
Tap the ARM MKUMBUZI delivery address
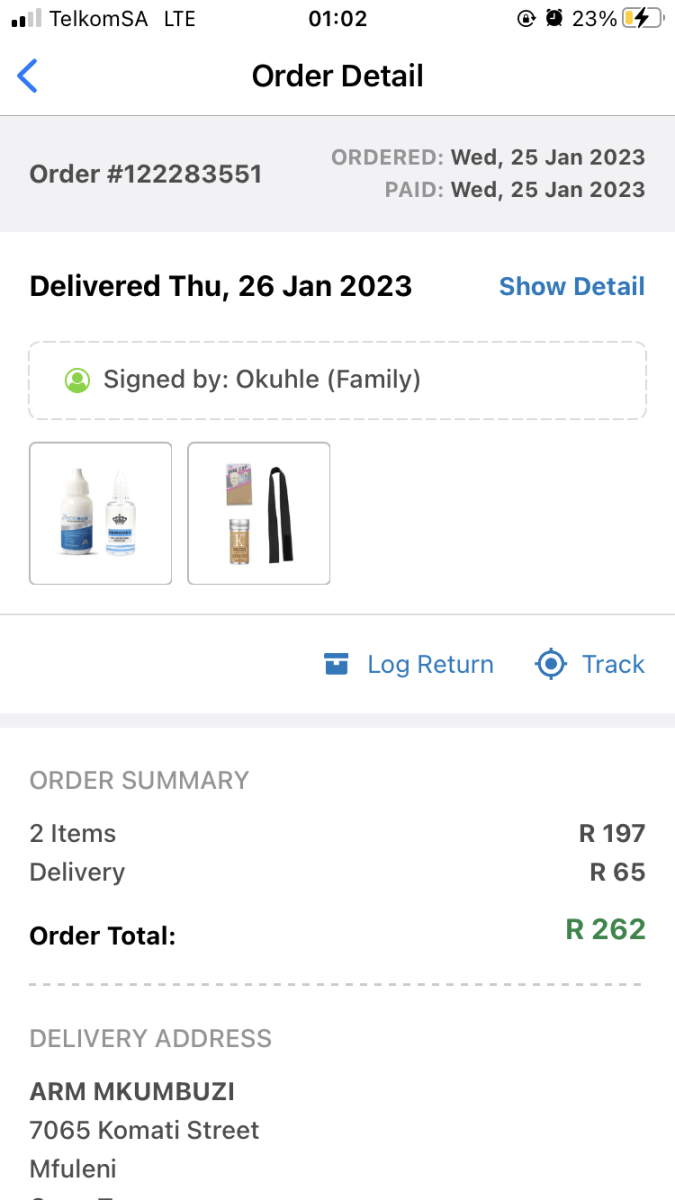click(x=131, y=1091)
